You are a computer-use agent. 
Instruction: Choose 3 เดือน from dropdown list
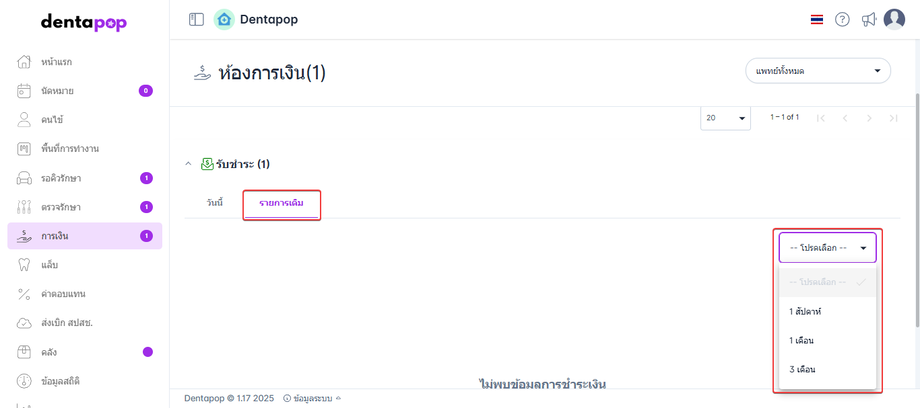tap(802, 370)
